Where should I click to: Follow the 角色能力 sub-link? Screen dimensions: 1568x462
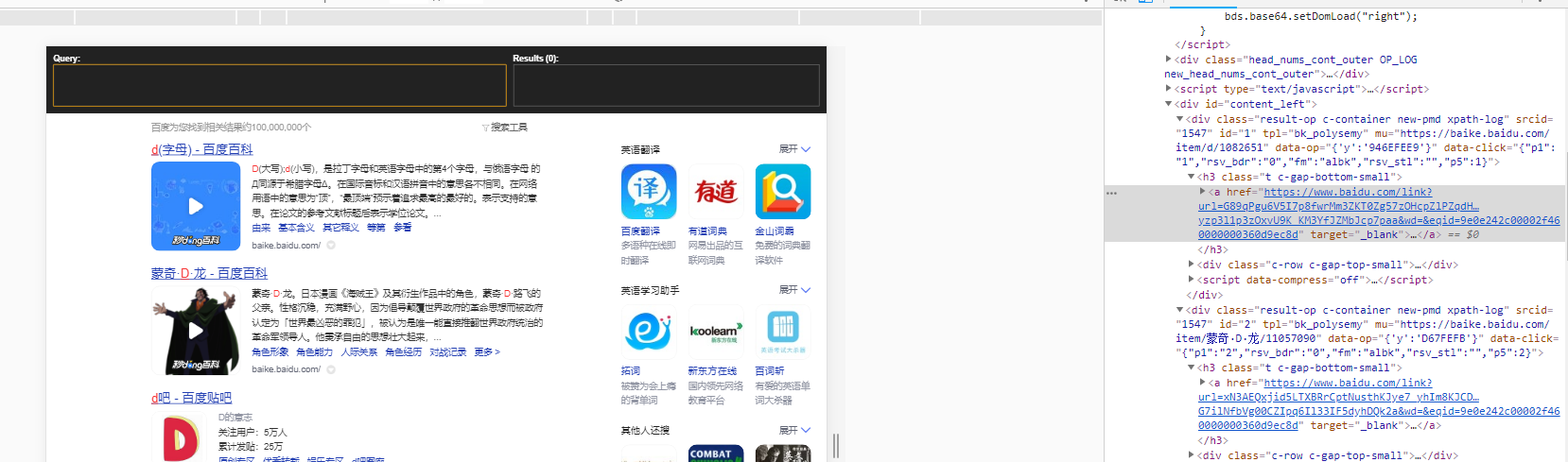(315, 351)
